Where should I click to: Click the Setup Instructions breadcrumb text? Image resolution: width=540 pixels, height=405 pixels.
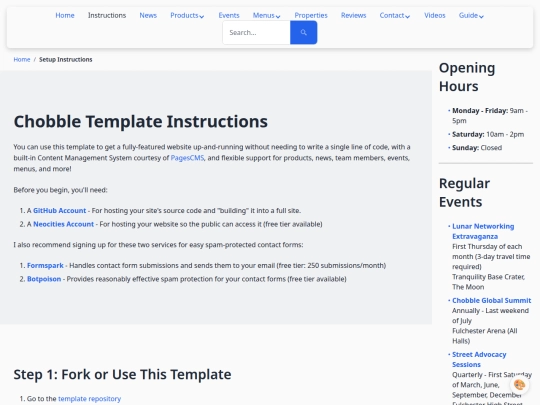coord(65,60)
